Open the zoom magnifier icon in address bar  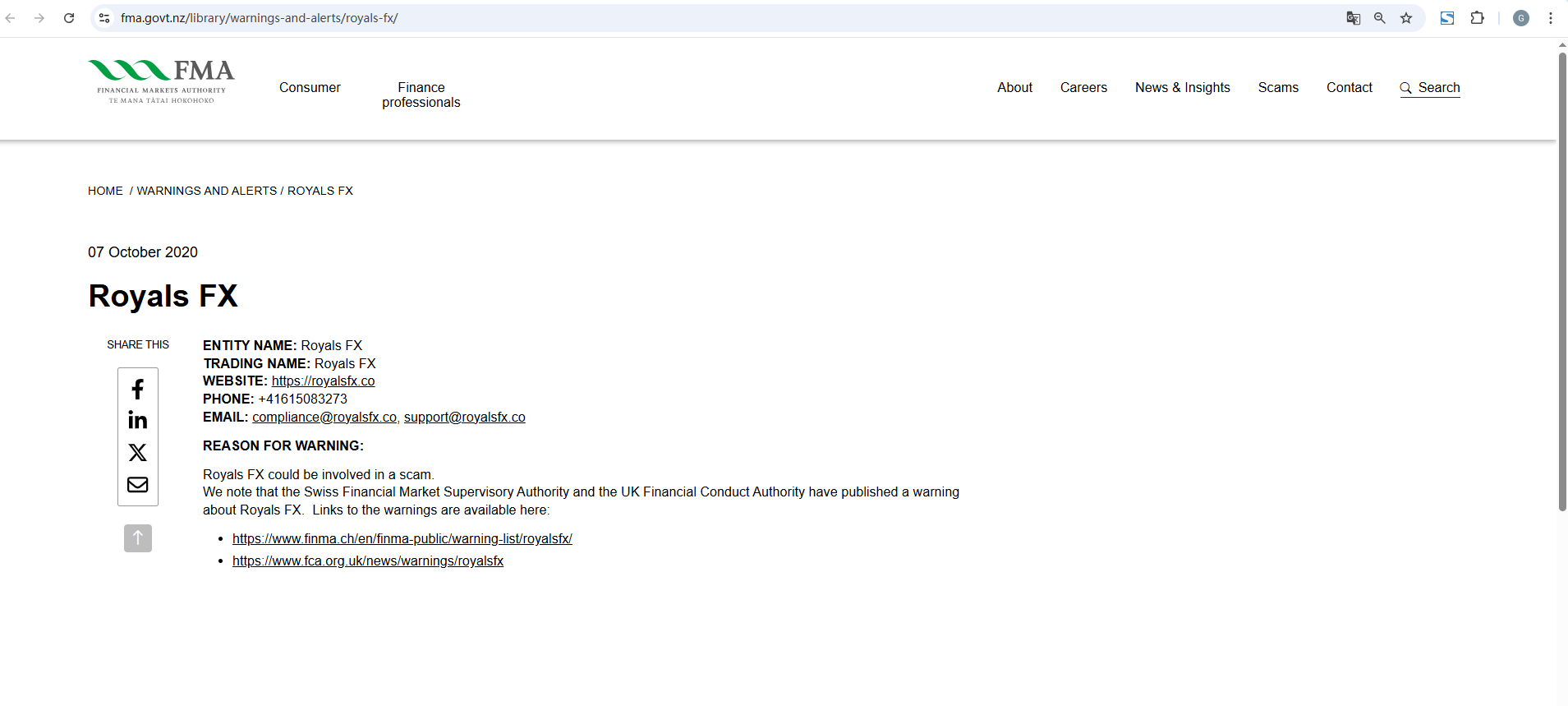click(1380, 18)
